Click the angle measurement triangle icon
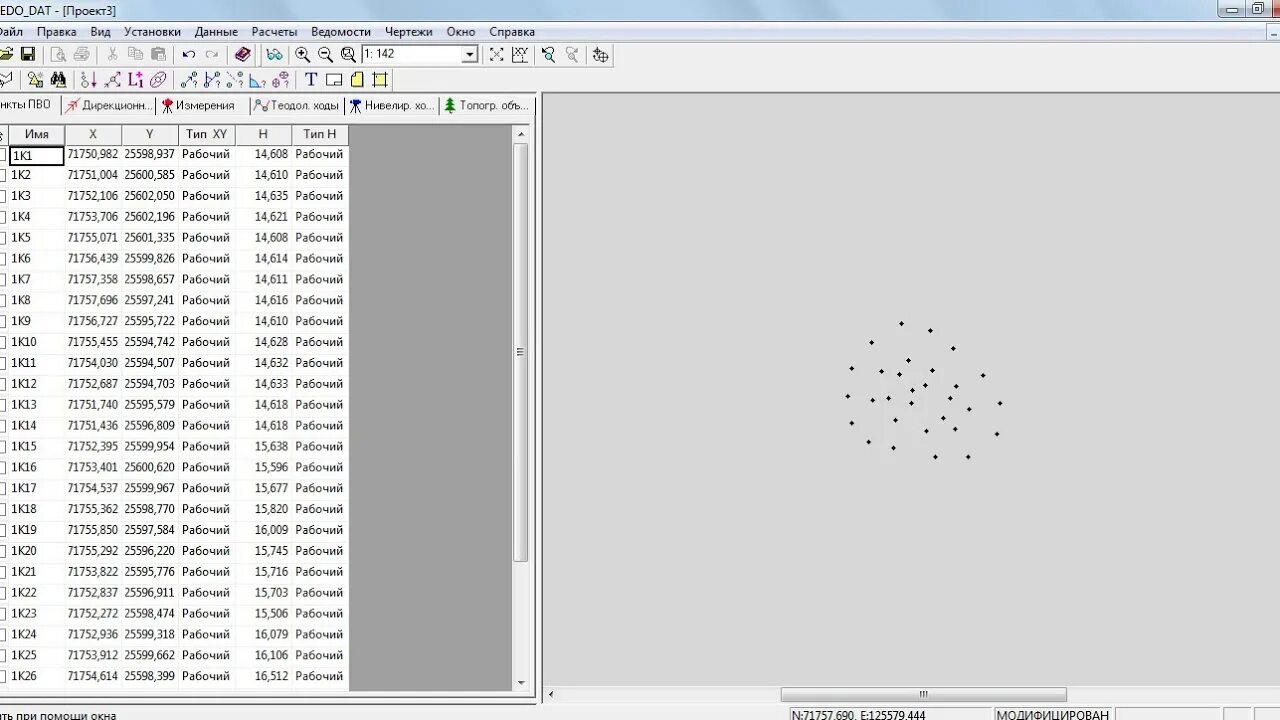Viewport: 1280px width, 720px height. (257, 79)
